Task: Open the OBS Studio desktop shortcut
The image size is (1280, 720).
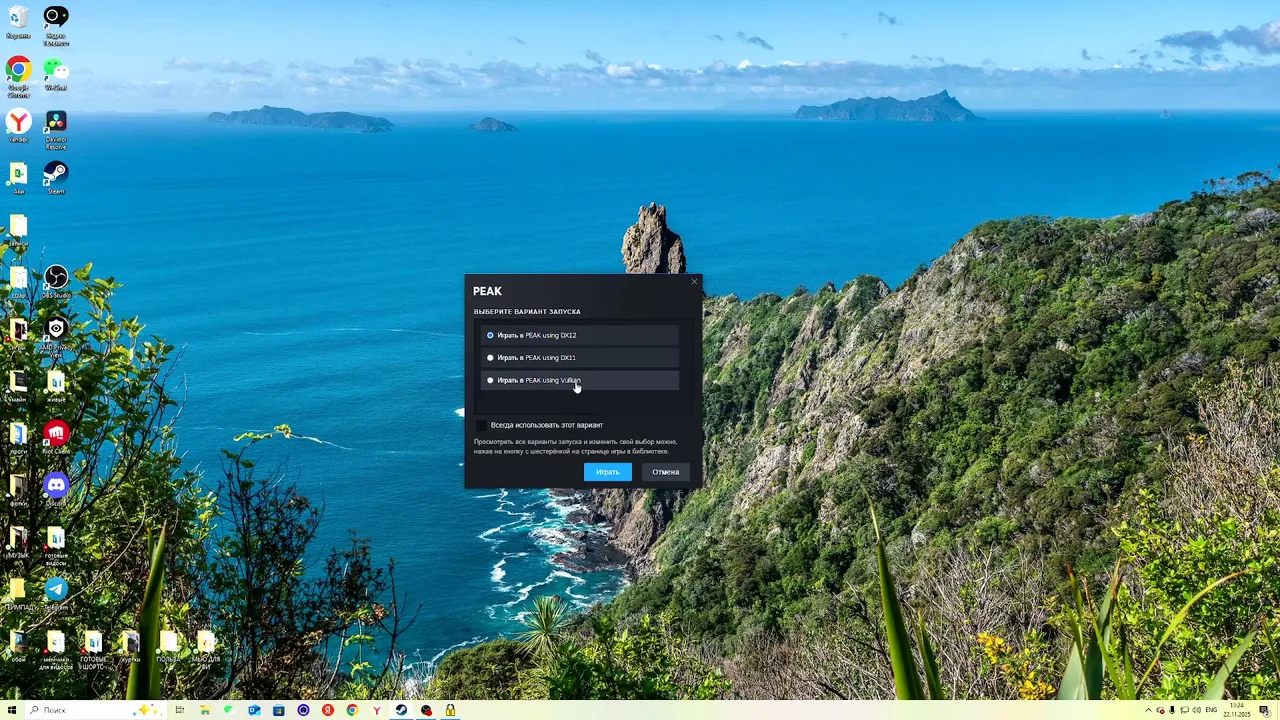Action: click(x=56, y=281)
